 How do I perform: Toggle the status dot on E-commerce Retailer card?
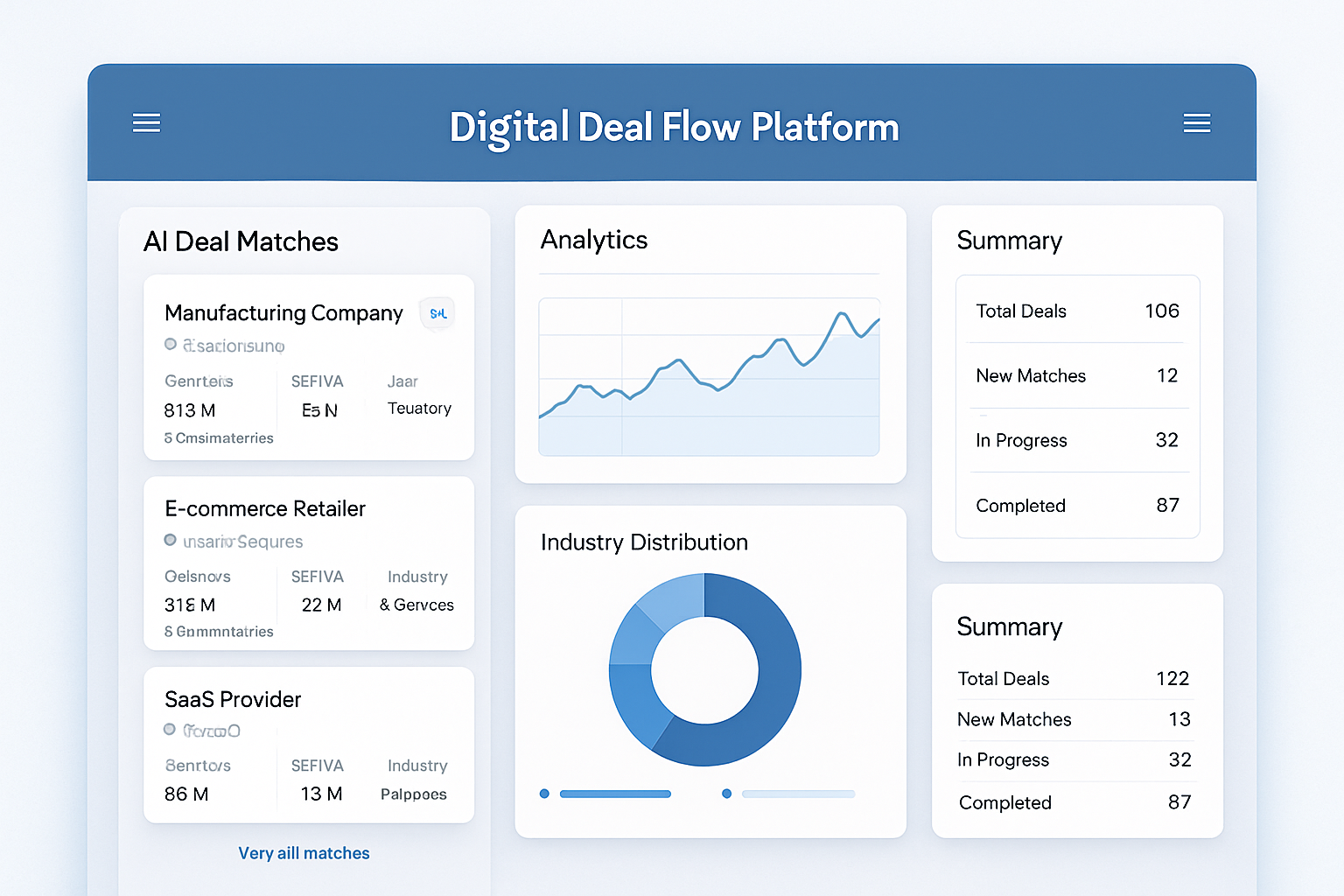[170, 540]
